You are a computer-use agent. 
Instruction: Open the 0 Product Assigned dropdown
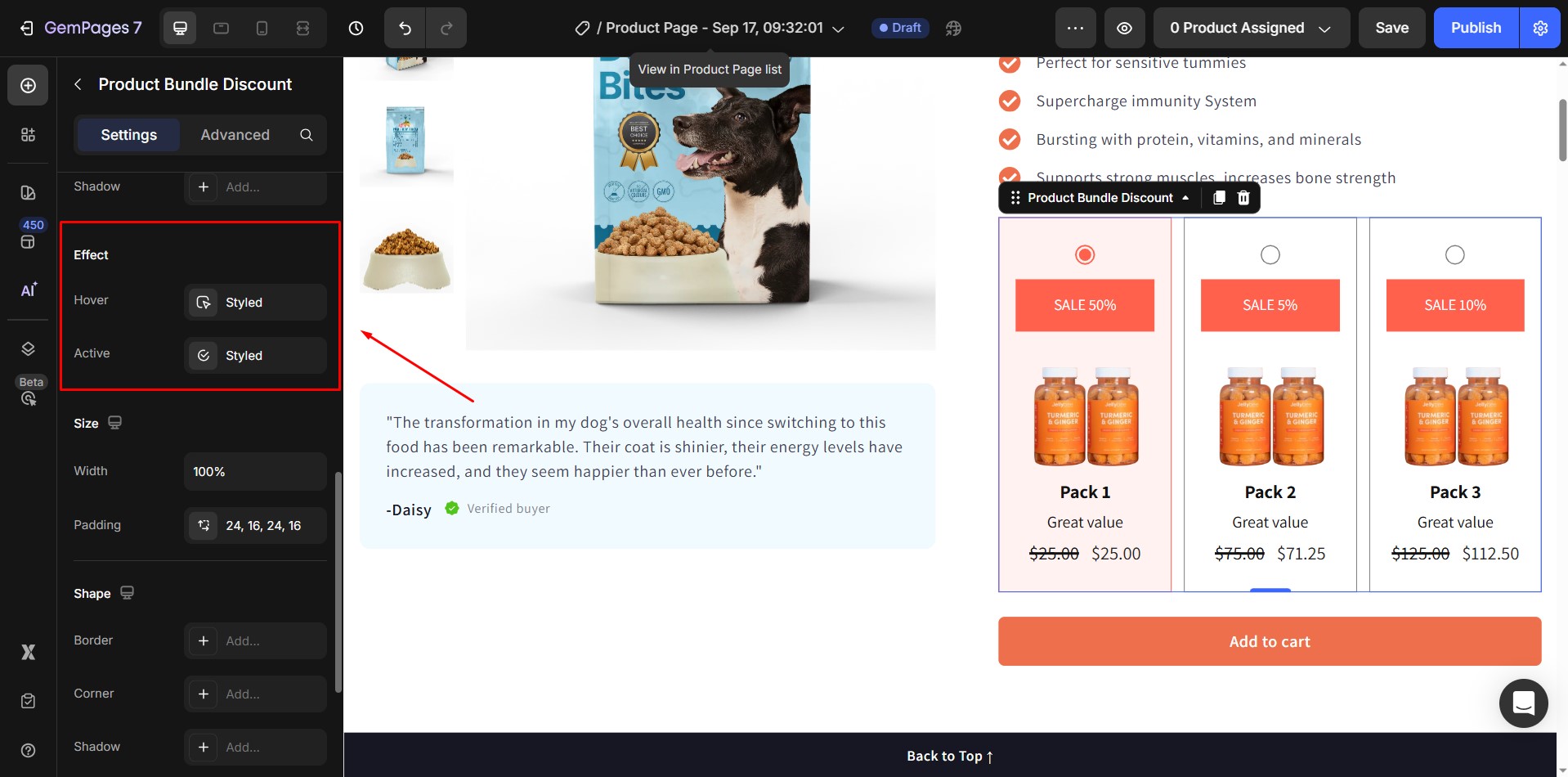[1251, 28]
